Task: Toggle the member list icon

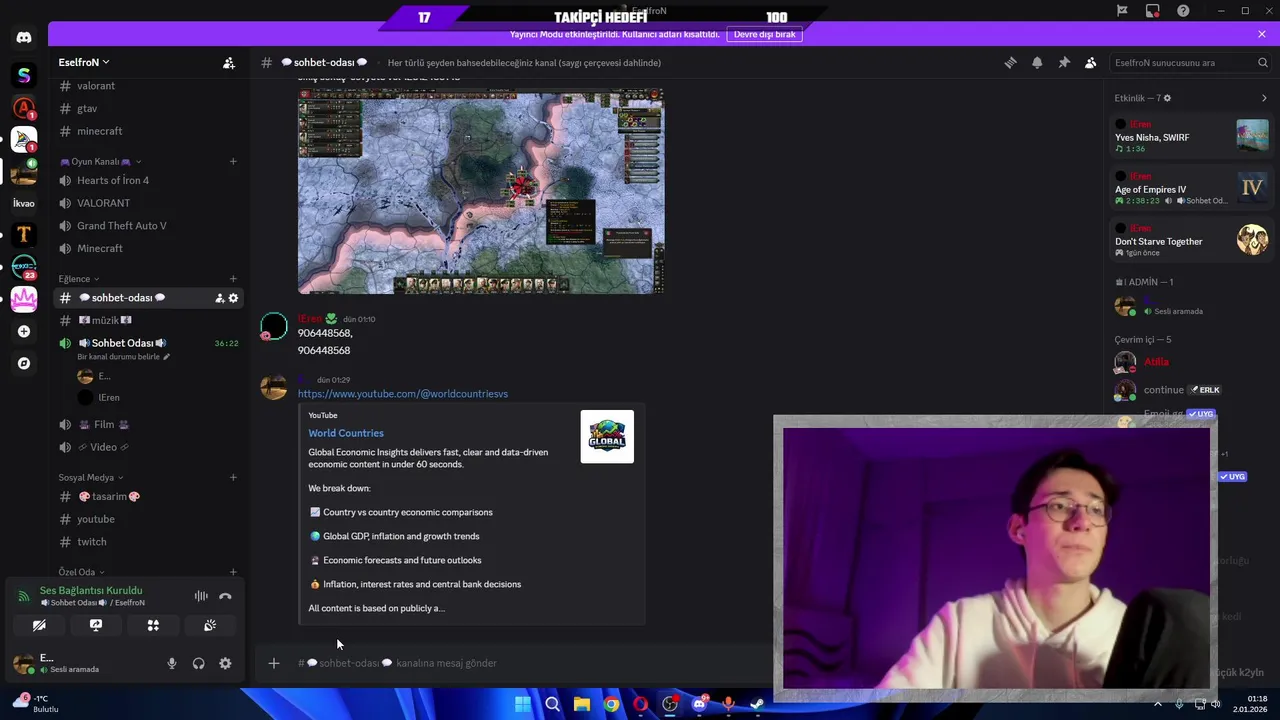Action: coord(1091,62)
